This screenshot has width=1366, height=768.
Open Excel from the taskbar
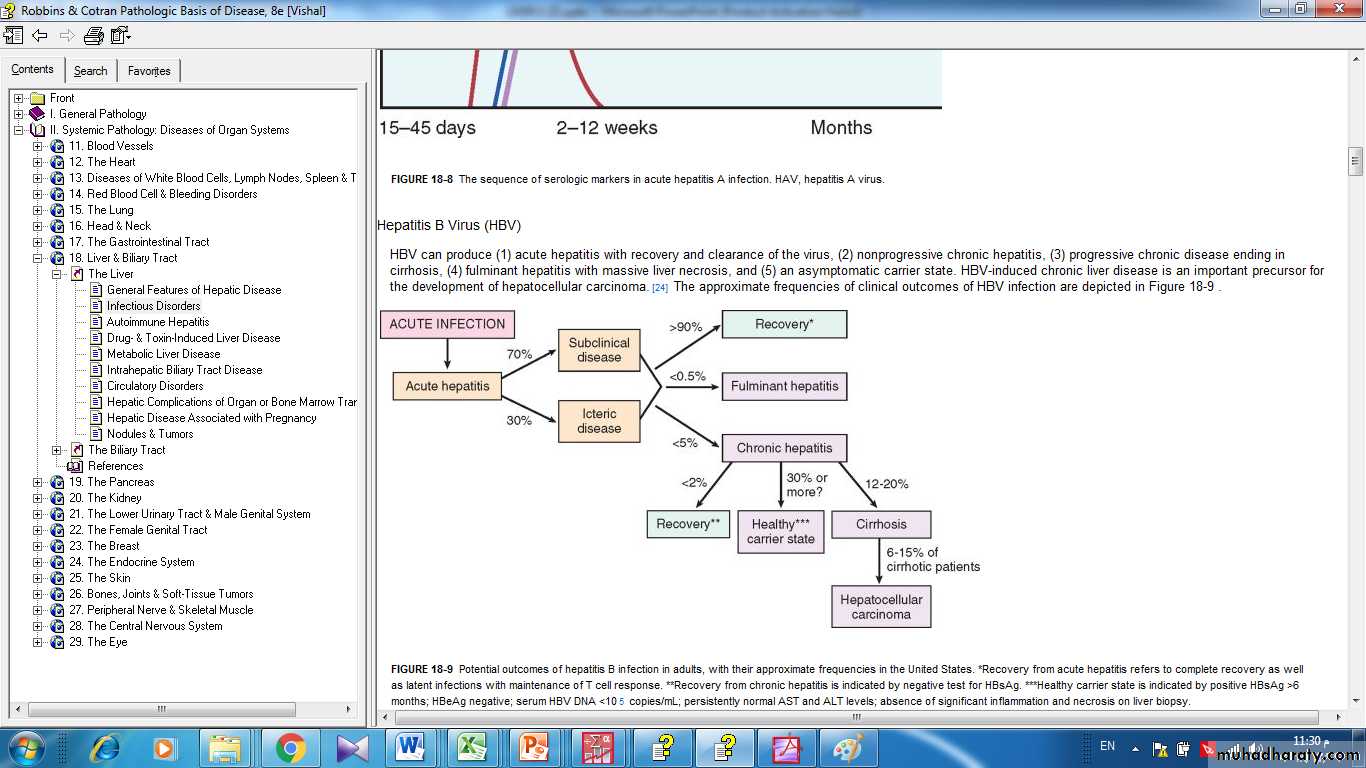[472, 747]
